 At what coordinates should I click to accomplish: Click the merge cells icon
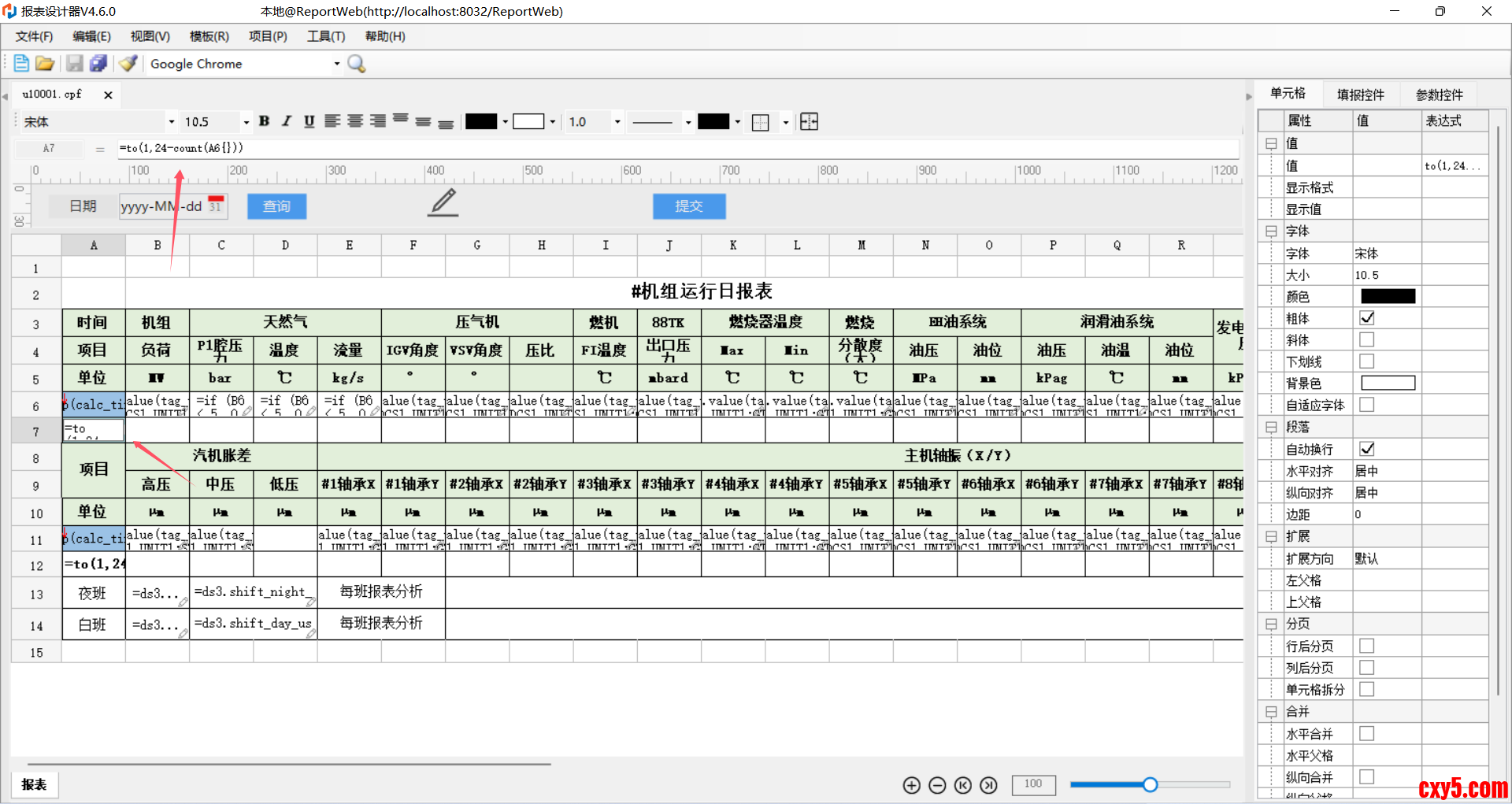click(809, 121)
